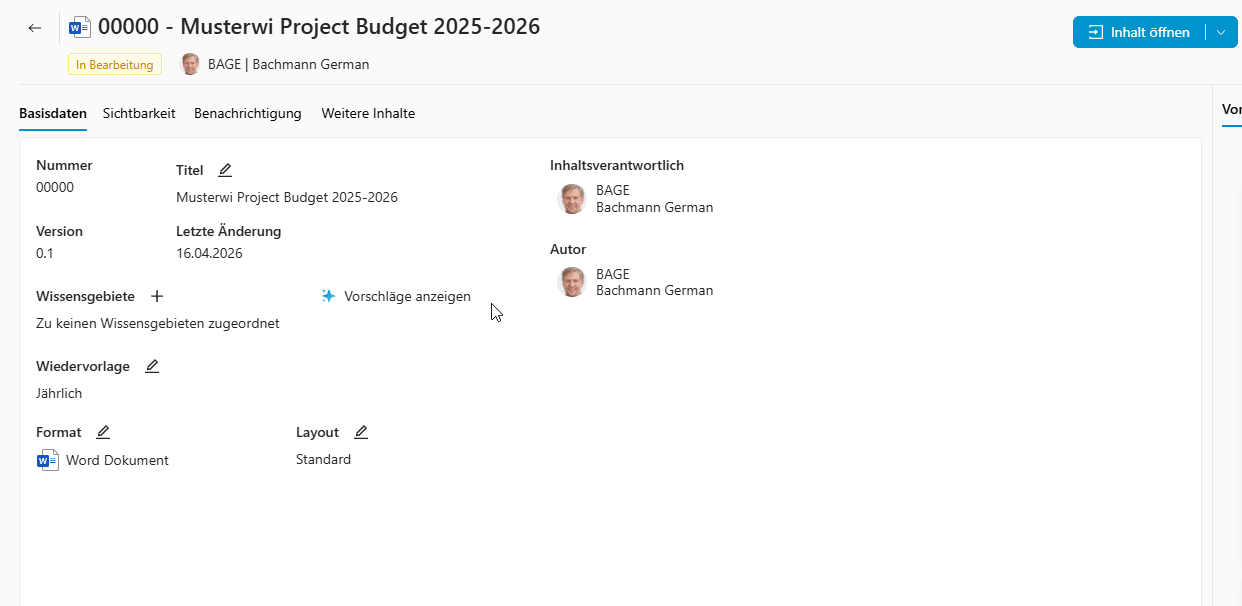Click the sparkle icon next to Vorschläge anzeigen
The image size is (1242, 606).
(x=327, y=296)
